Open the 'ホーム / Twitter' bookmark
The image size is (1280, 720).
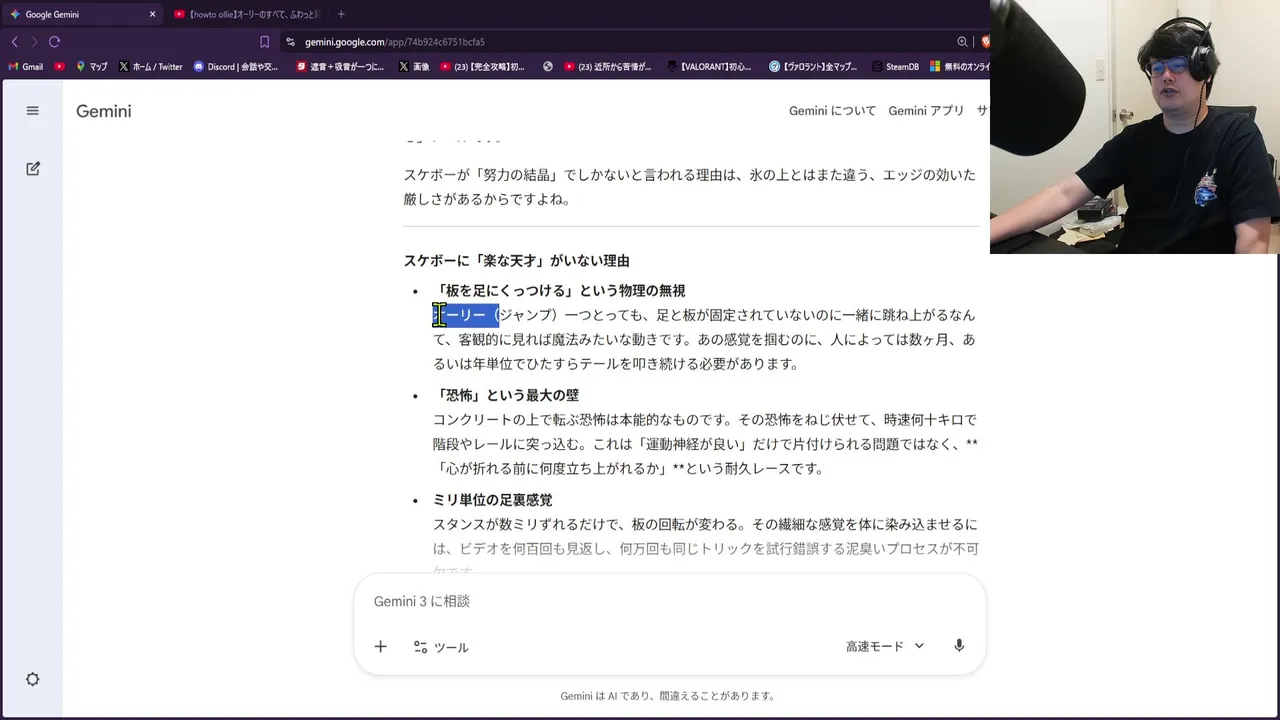pyautogui.click(x=150, y=67)
